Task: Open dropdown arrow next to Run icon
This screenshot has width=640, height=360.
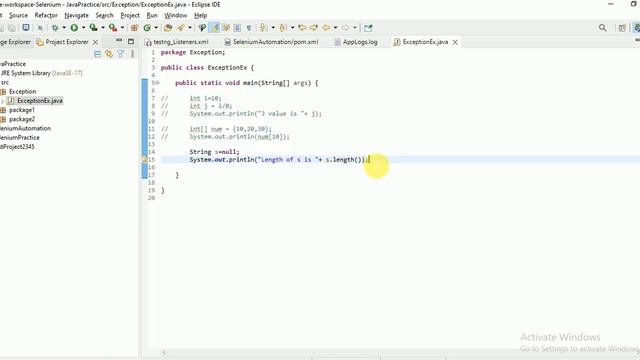Action: (84, 28)
